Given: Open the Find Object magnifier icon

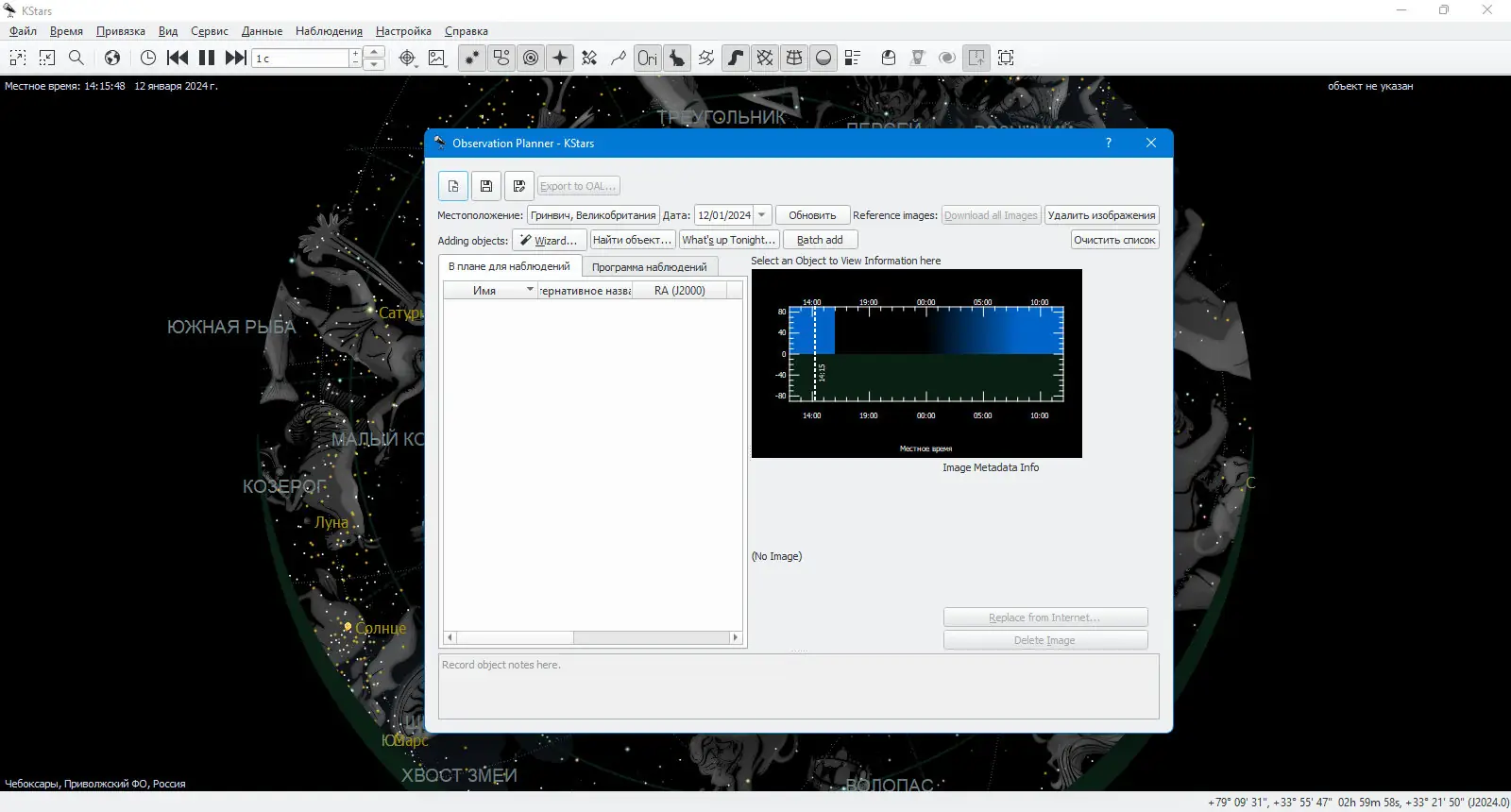Looking at the screenshot, I should [x=76, y=58].
